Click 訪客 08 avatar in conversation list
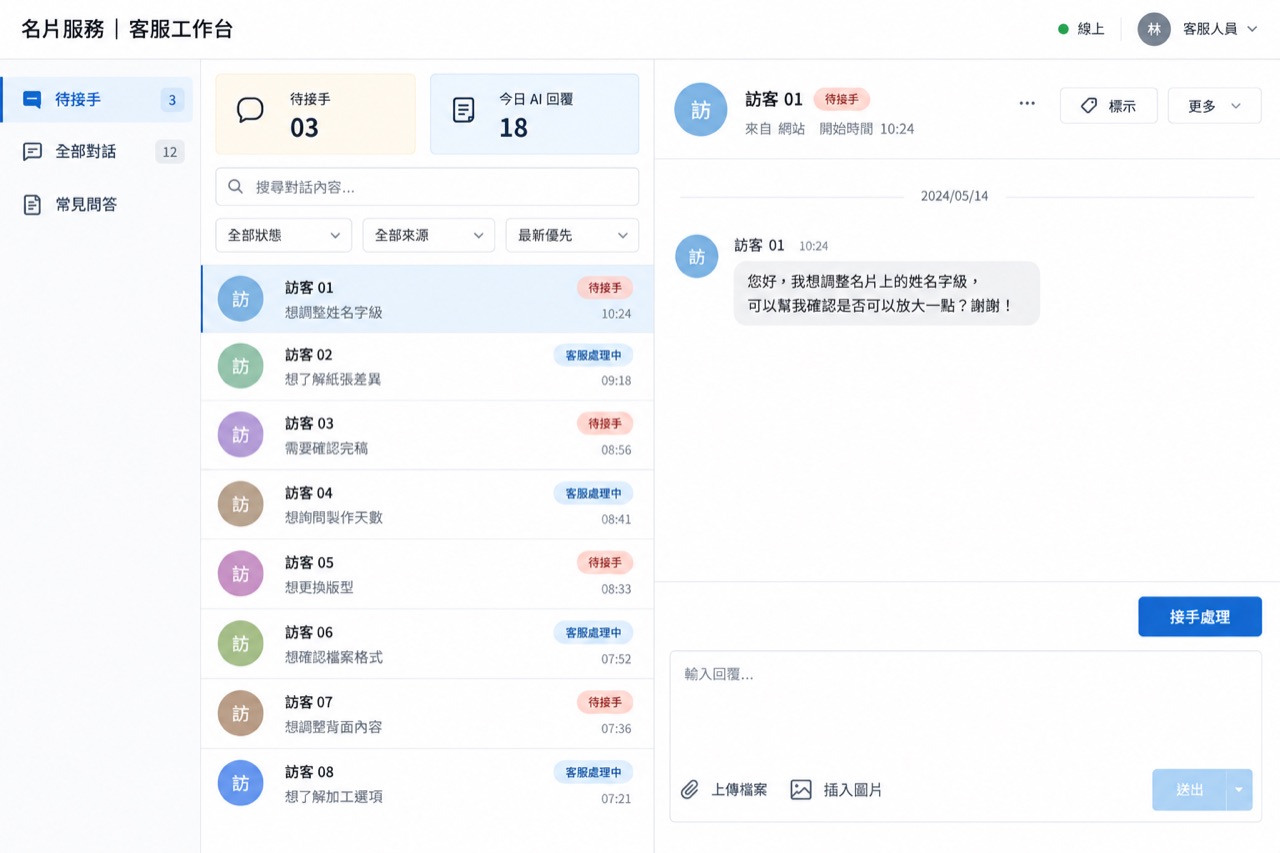The image size is (1280, 853). [x=241, y=784]
